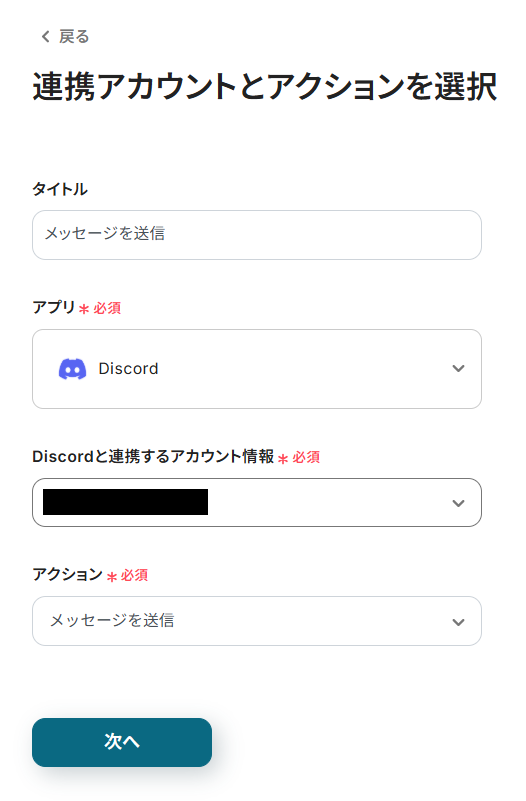
Task: Click the タイトル field label
Action: coord(60,190)
